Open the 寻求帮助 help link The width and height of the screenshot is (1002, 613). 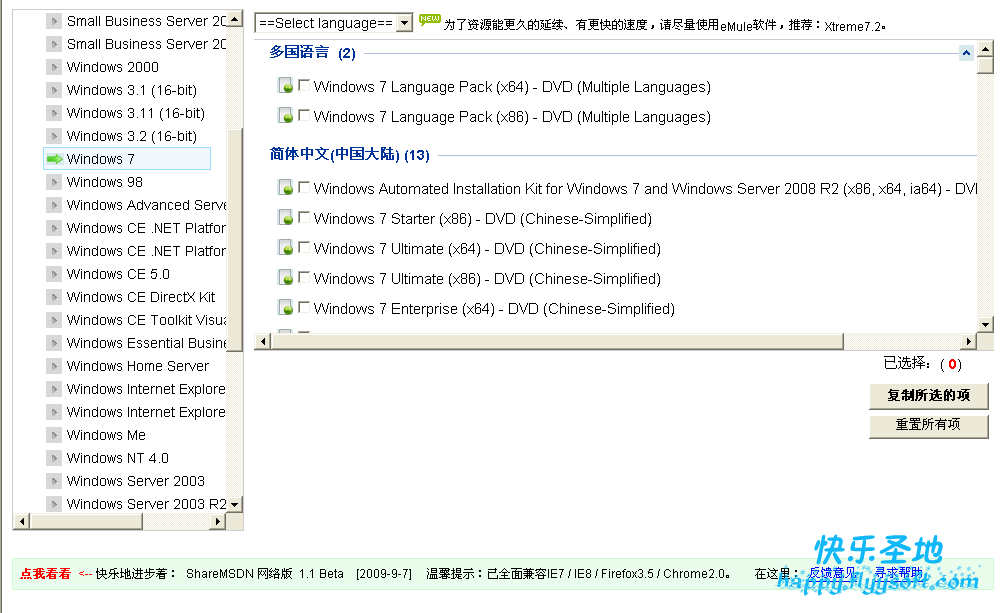click(x=898, y=573)
